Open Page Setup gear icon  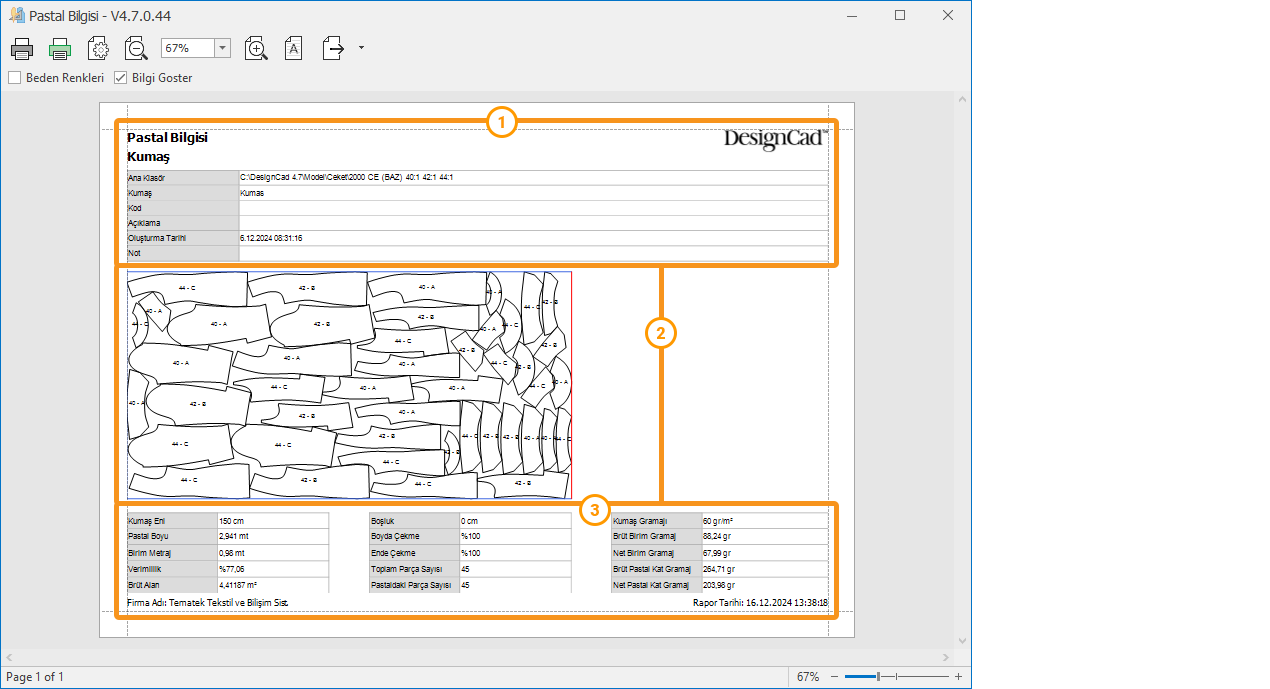pos(98,48)
